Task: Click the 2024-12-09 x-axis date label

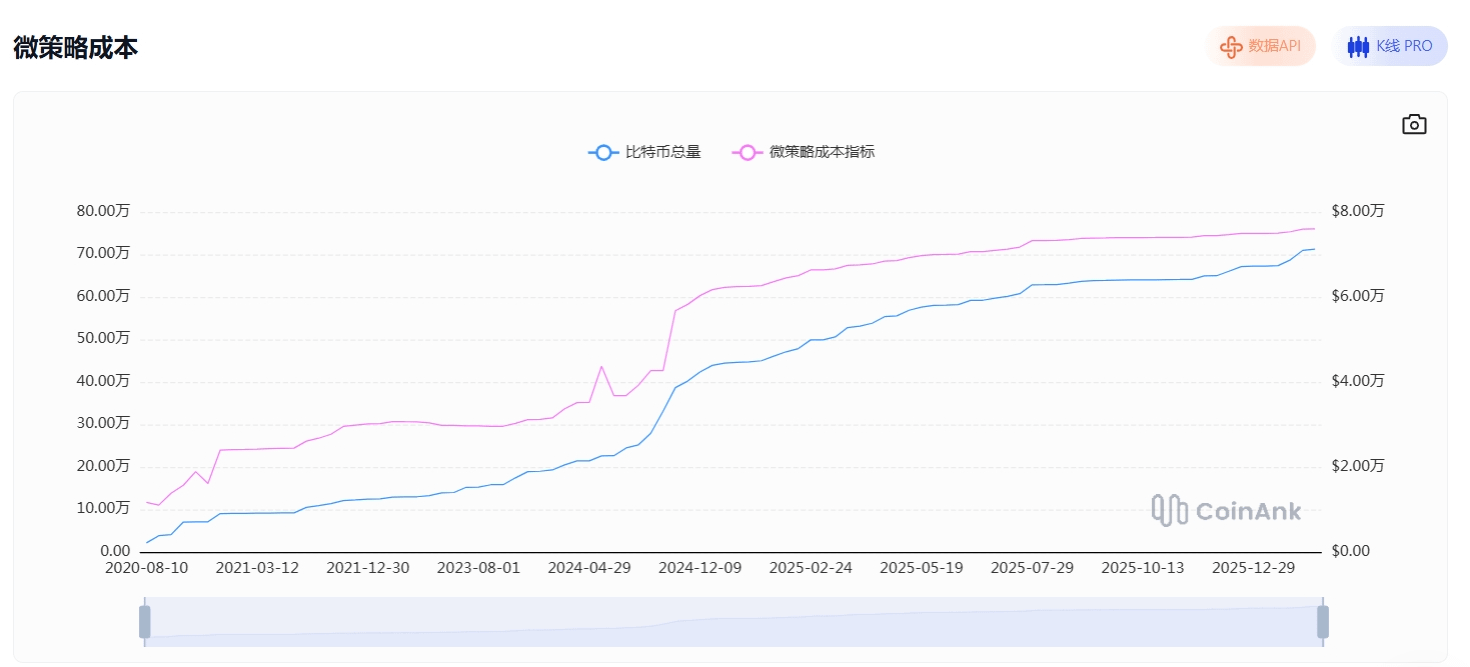Action: coord(700,567)
